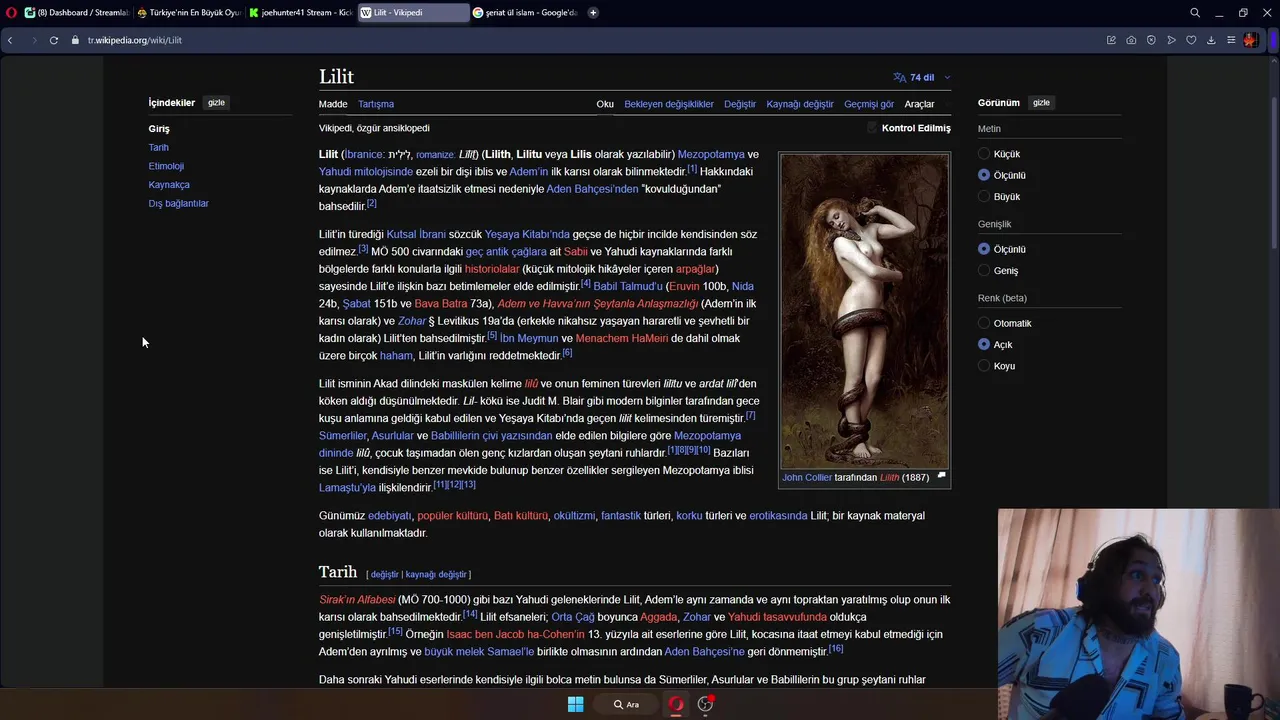
Task: Click the rightmost pinned taskbar app icon
Action: (705, 704)
